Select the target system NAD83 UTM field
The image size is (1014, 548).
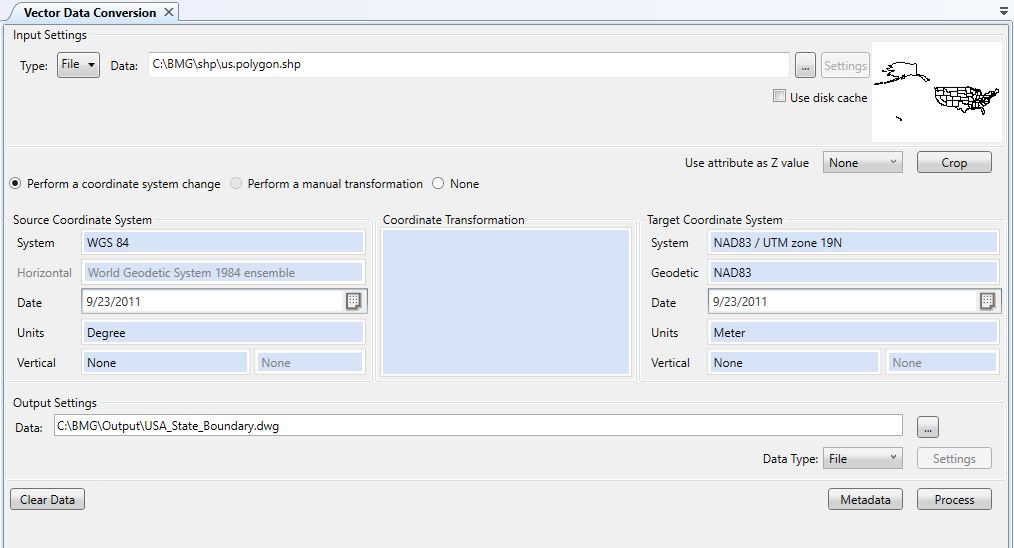pyautogui.click(x=853, y=243)
